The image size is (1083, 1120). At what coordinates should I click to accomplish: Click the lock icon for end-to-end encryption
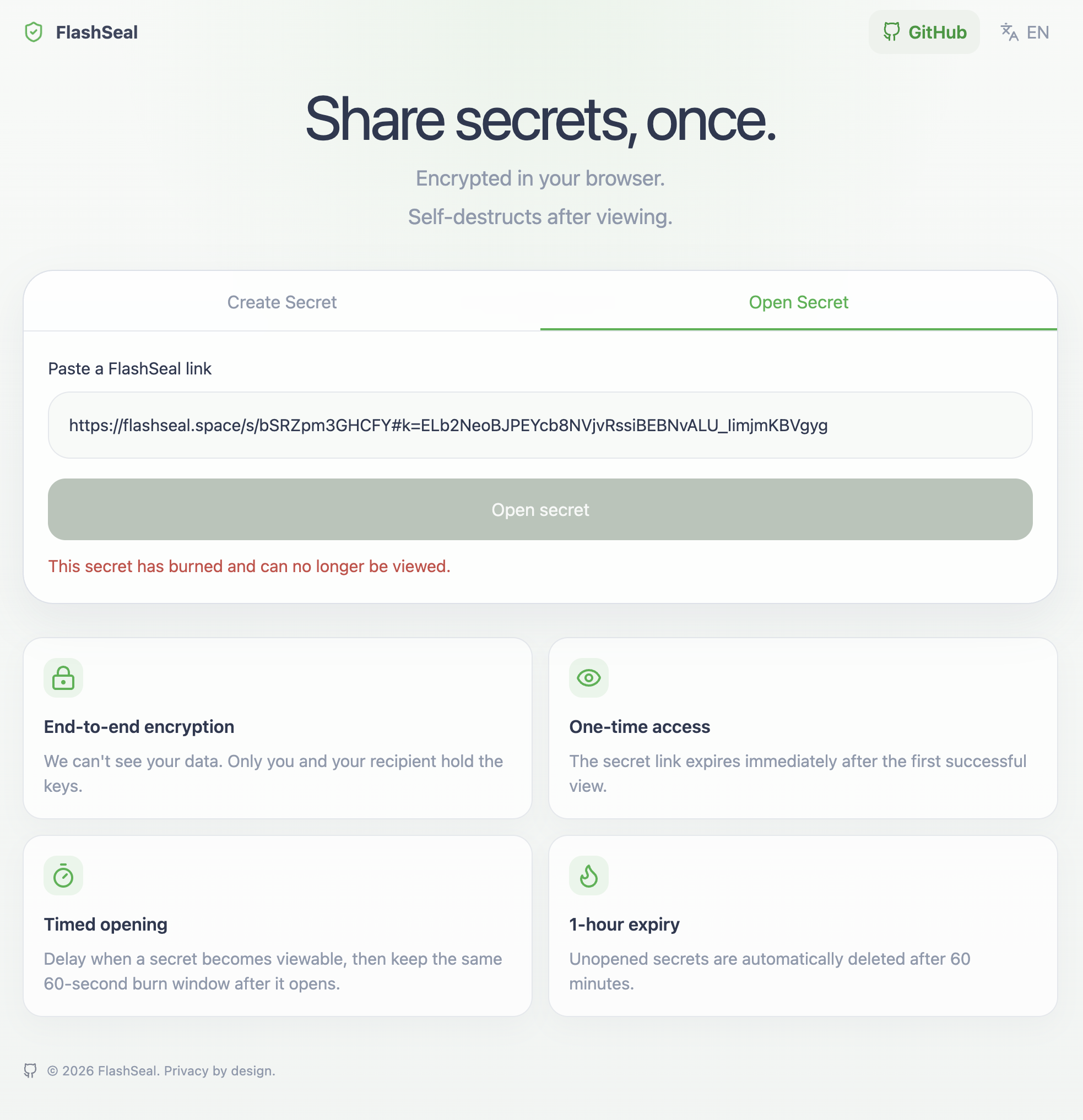pos(63,678)
